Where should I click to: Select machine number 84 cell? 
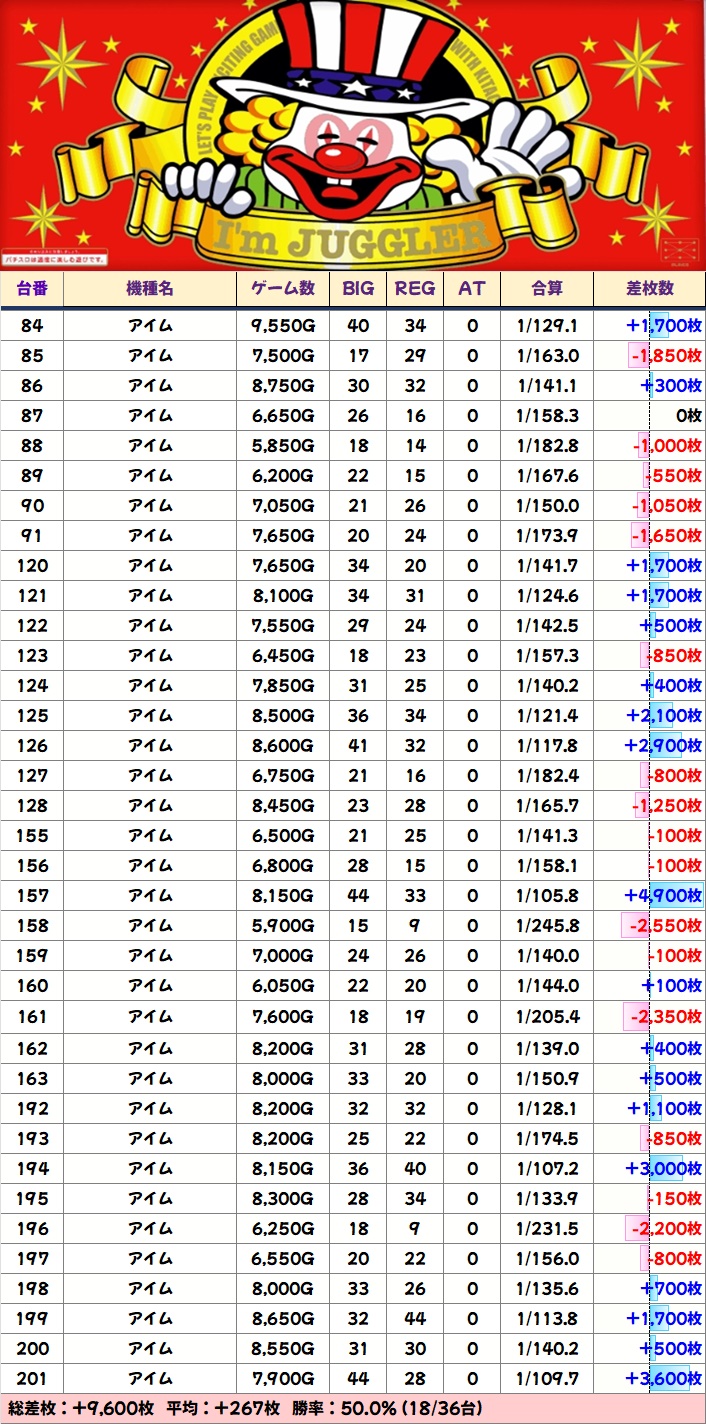32,326
